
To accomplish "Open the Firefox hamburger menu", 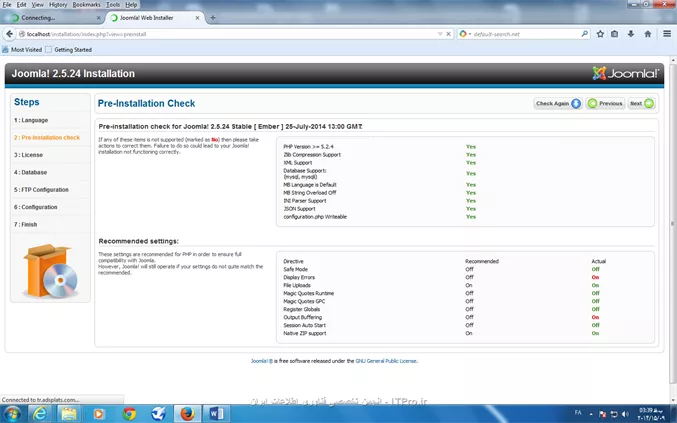I will (667, 34).
